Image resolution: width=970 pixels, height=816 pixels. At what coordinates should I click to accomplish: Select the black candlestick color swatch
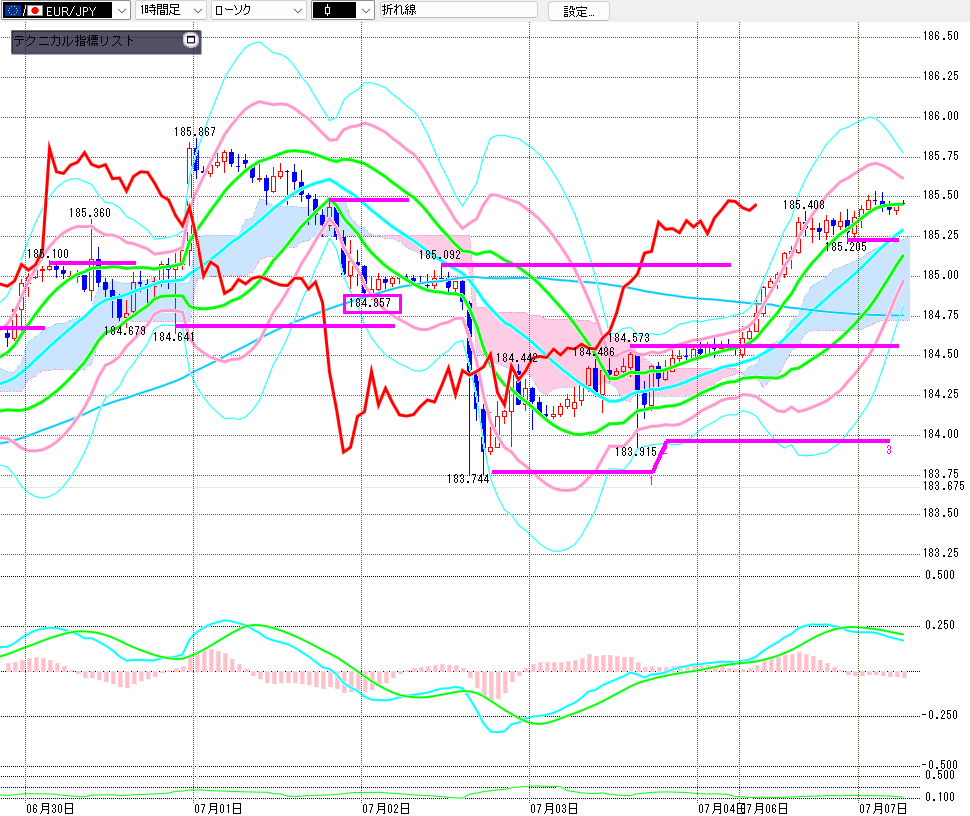click(335, 11)
